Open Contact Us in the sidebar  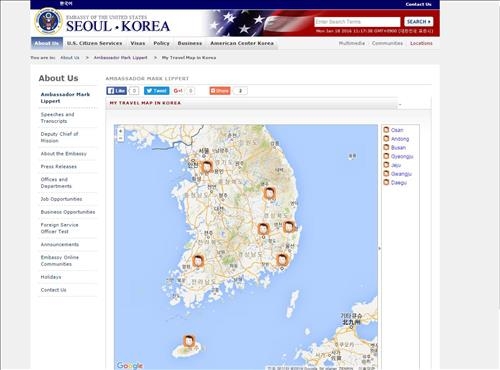point(53,290)
